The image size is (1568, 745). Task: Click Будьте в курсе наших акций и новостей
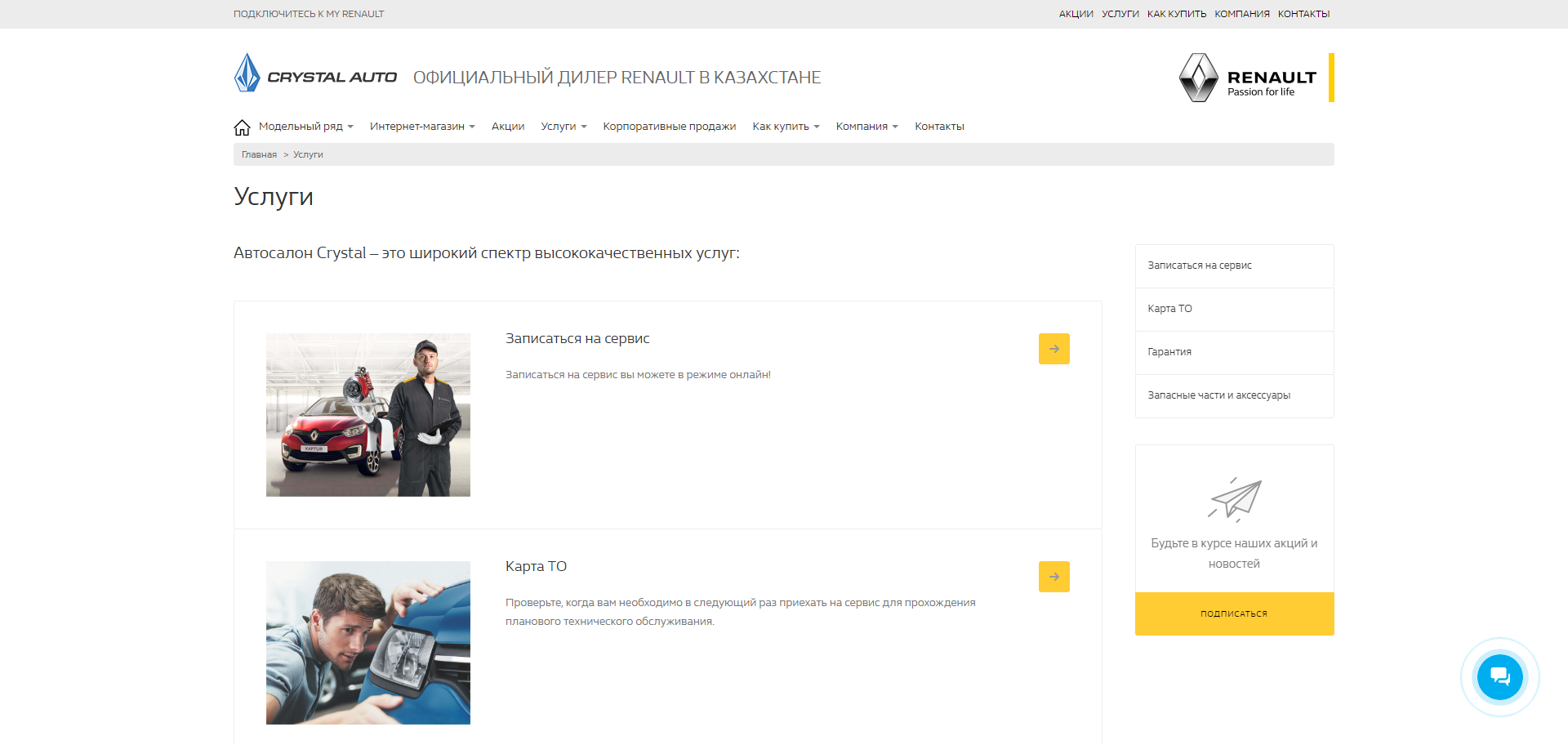click(1234, 553)
